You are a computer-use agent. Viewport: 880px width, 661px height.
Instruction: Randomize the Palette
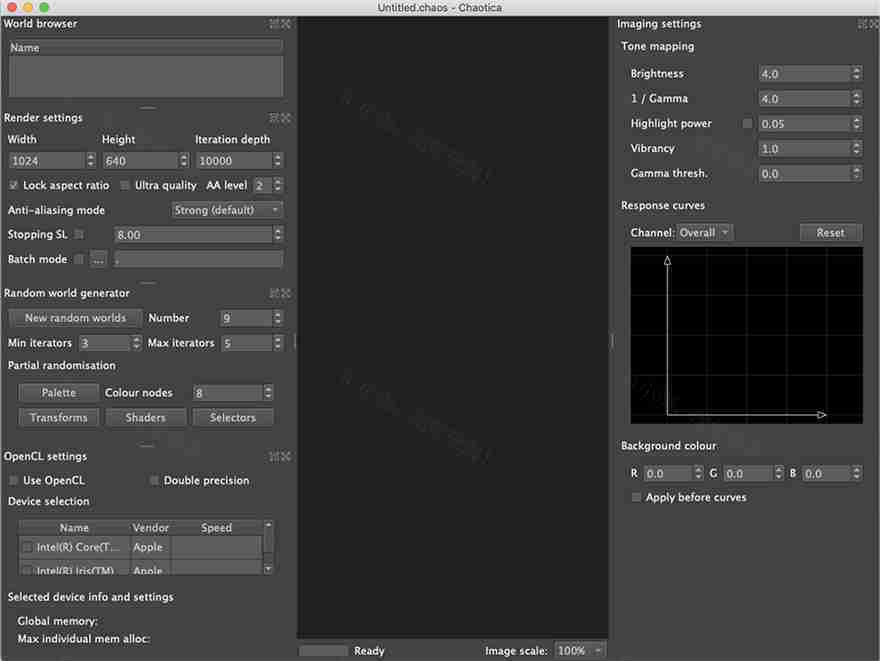[58, 392]
